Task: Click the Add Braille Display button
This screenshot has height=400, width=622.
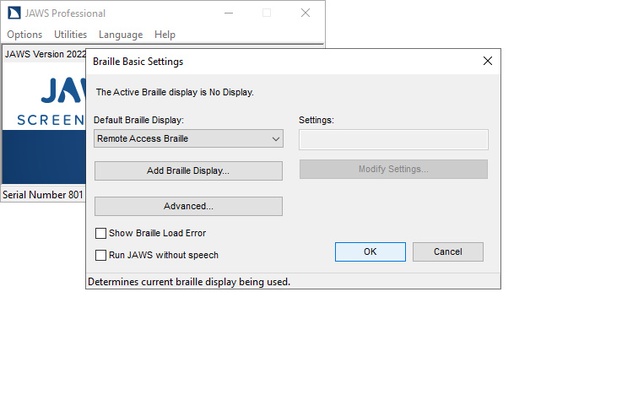Action: point(188,171)
